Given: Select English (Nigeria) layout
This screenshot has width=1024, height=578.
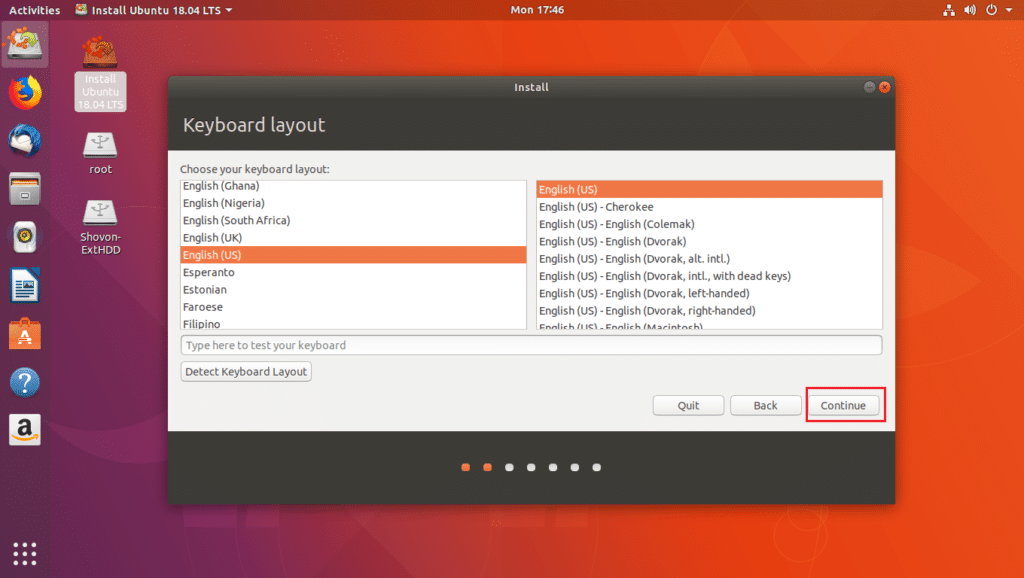Looking at the screenshot, I should [x=353, y=203].
